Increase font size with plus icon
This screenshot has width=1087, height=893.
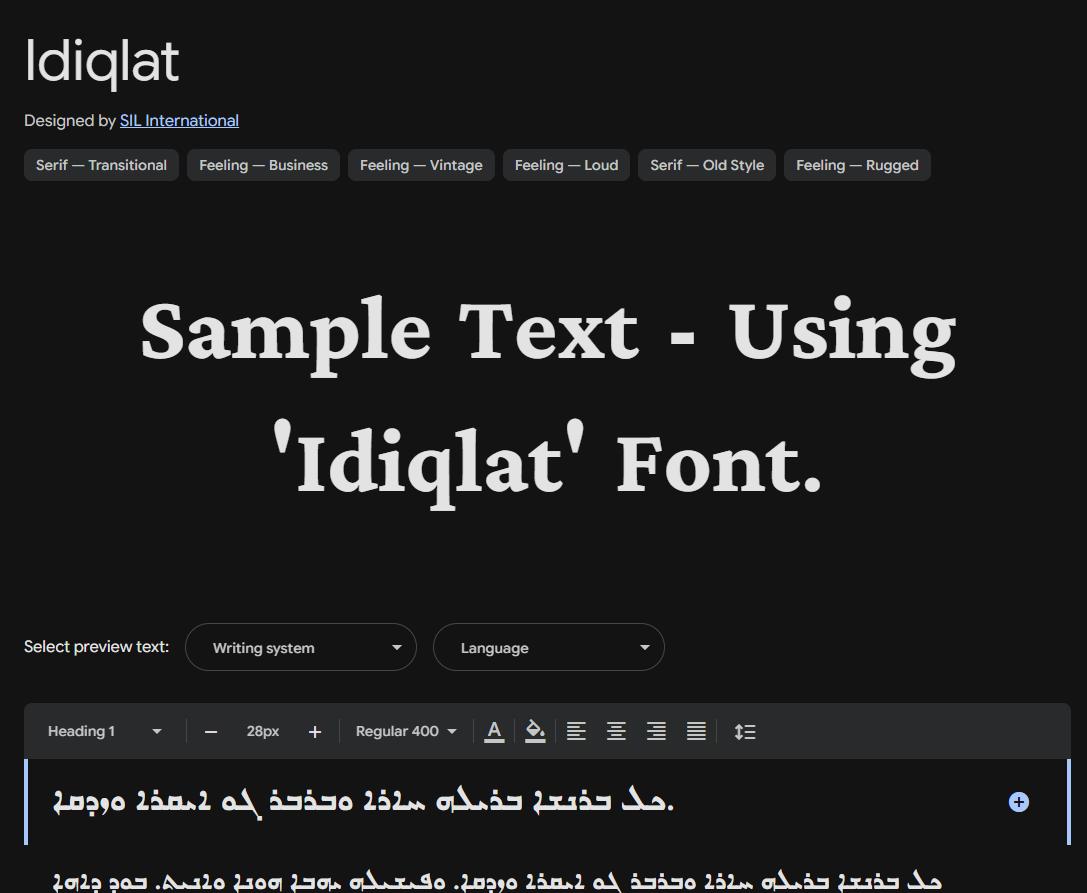pyautogui.click(x=315, y=731)
